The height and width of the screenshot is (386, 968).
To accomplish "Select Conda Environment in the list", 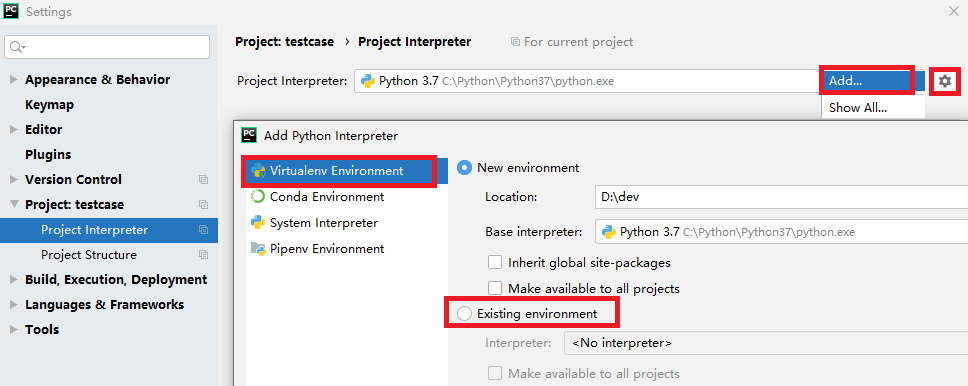I will pyautogui.click(x=347, y=196).
